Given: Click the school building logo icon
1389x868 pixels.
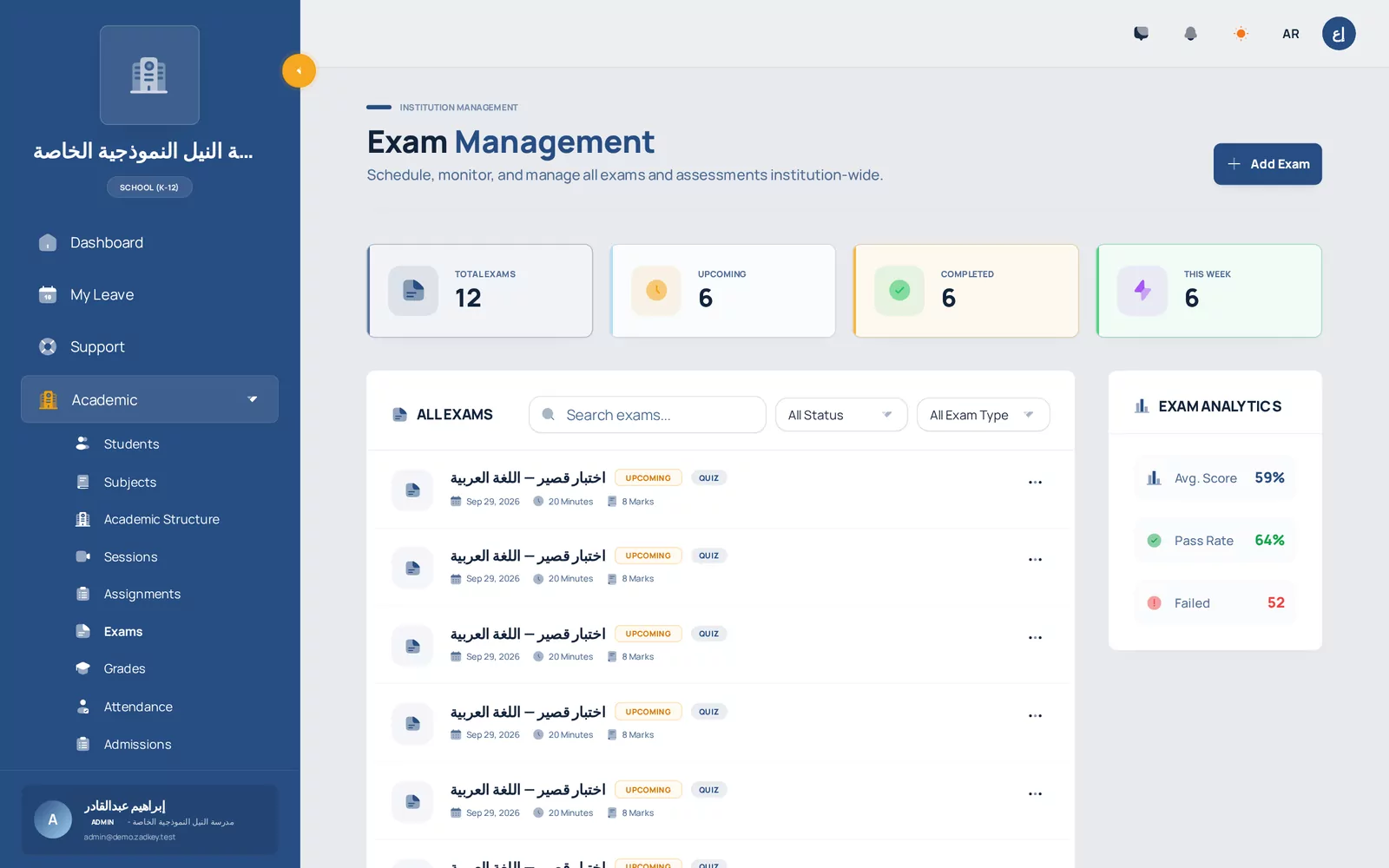Looking at the screenshot, I should [x=149, y=75].
